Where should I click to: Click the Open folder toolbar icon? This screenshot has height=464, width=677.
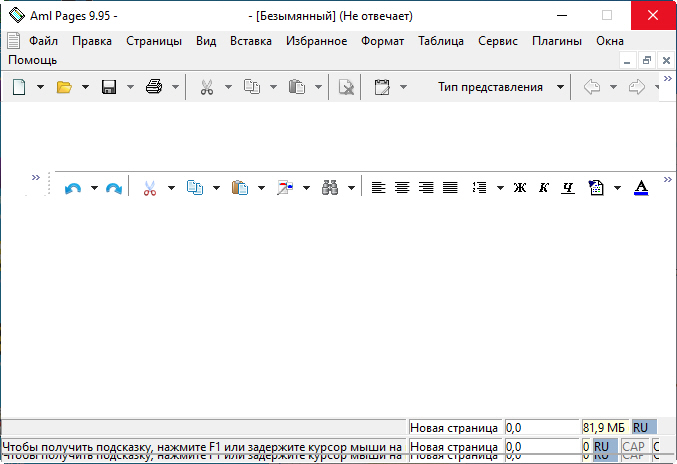(64, 87)
